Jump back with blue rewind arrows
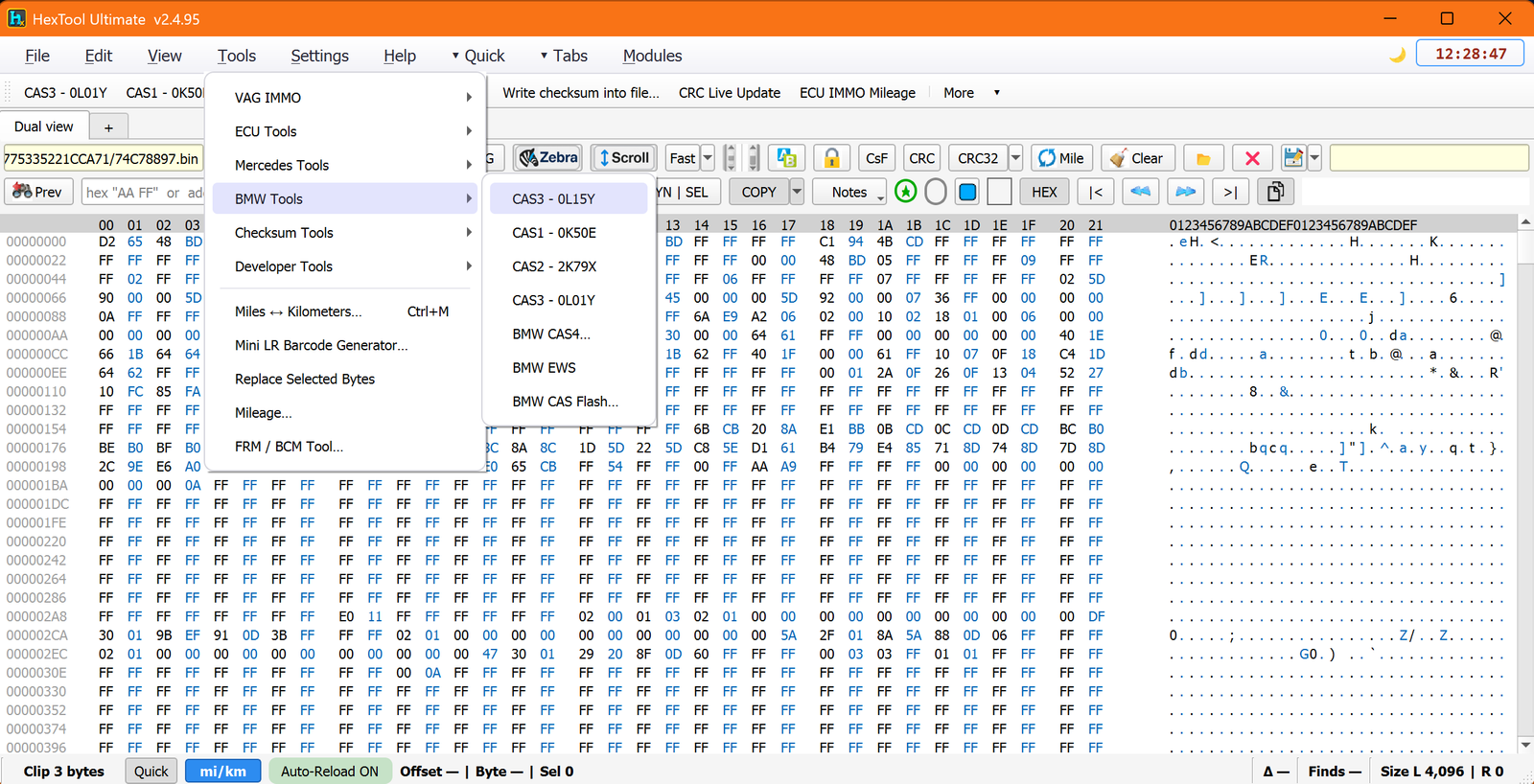 pos(1140,192)
